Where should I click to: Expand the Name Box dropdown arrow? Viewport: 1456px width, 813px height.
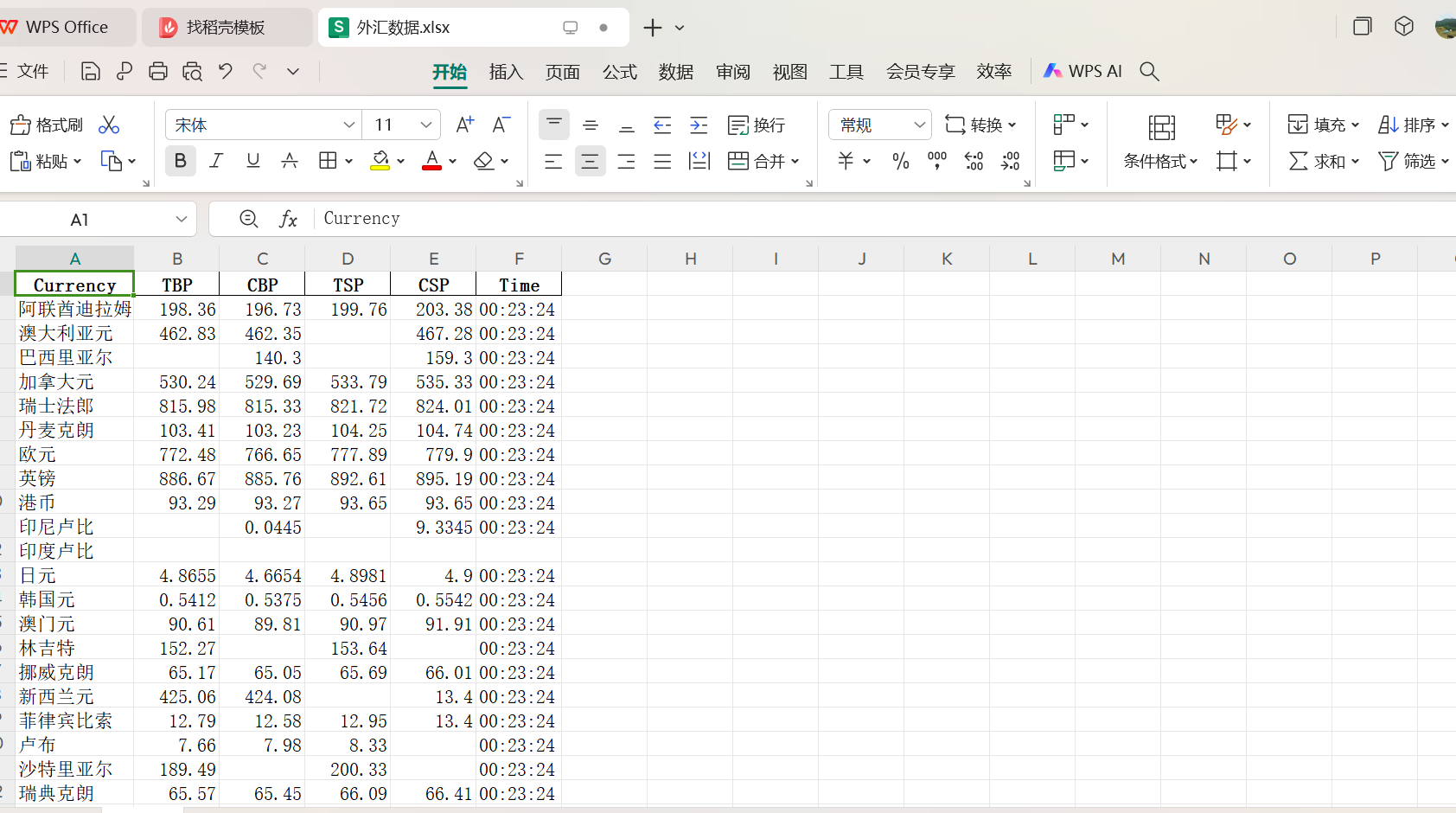(x=181, y=220)
